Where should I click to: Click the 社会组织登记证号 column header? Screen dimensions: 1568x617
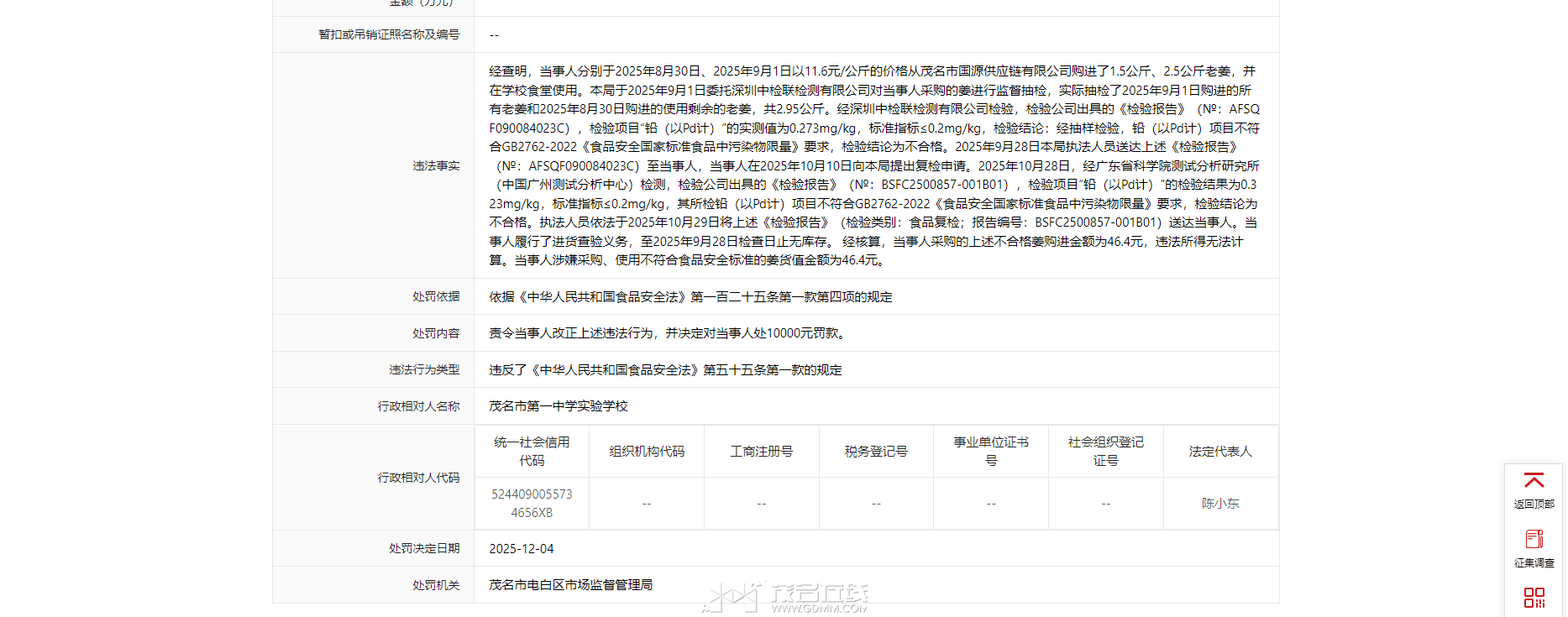1105,452
